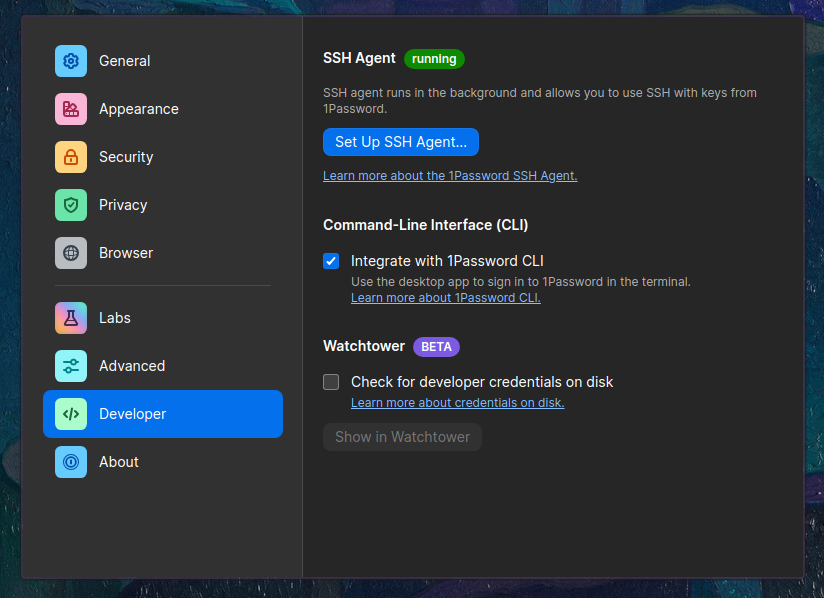Click the Security lock icon
Viewport: 824px width, 598px height.
pos(70,157)
